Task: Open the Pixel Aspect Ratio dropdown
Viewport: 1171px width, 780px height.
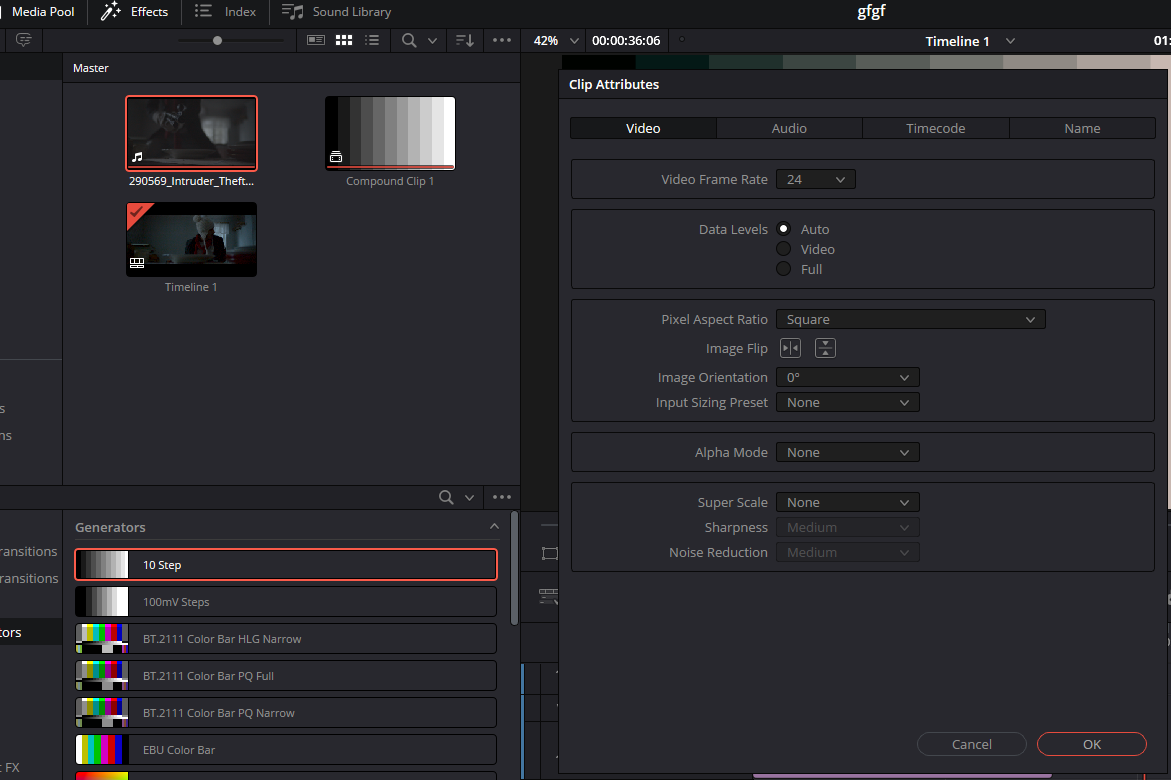Action: point(909,318)
